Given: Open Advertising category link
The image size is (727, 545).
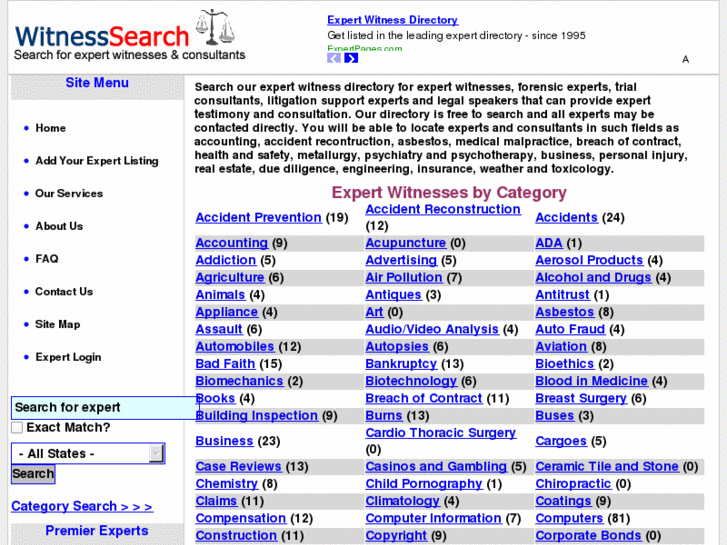Looking at the screenshot, I should (401, 260).
